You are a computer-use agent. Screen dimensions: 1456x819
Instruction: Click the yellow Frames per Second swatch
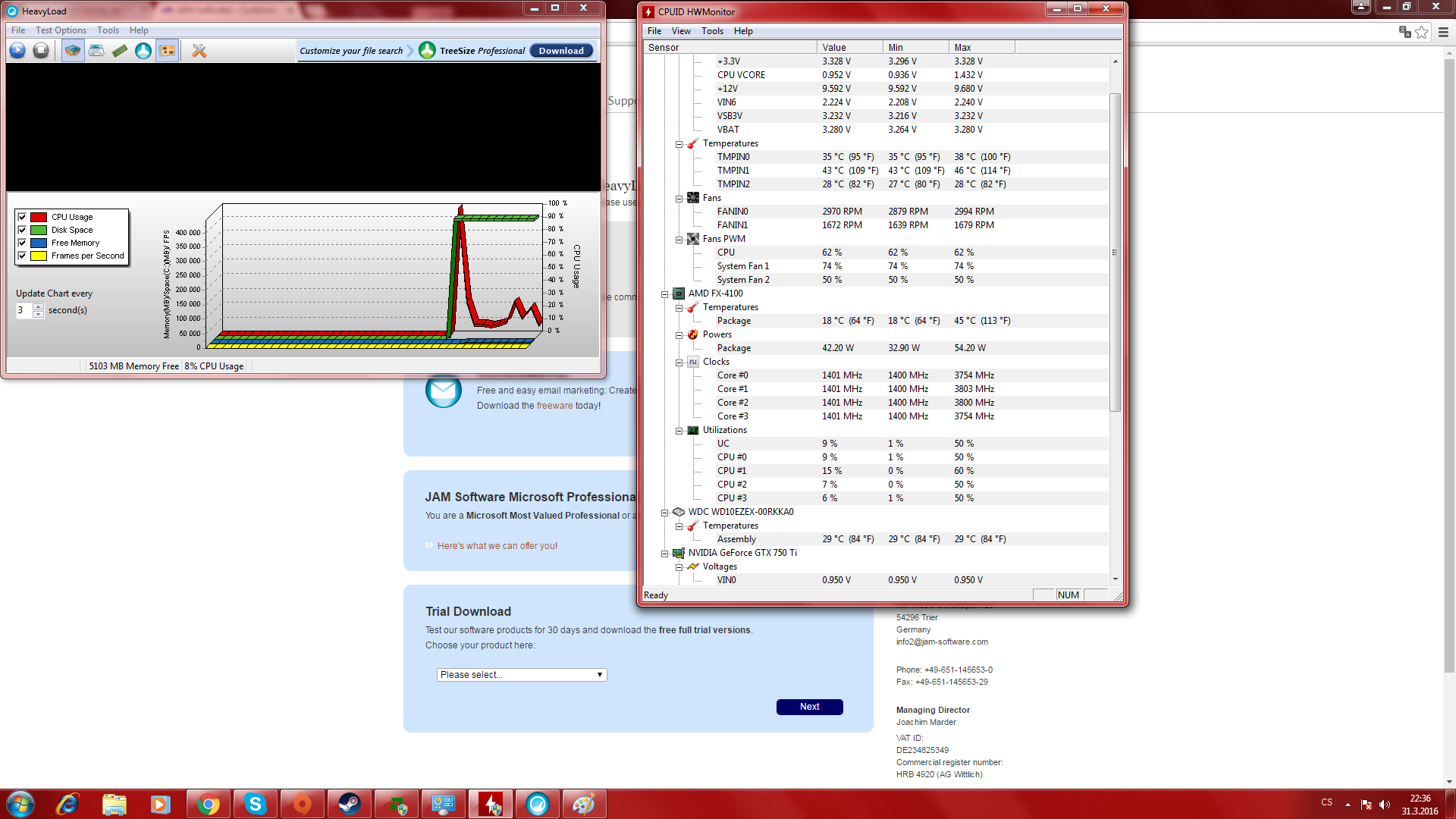point(39,256)
